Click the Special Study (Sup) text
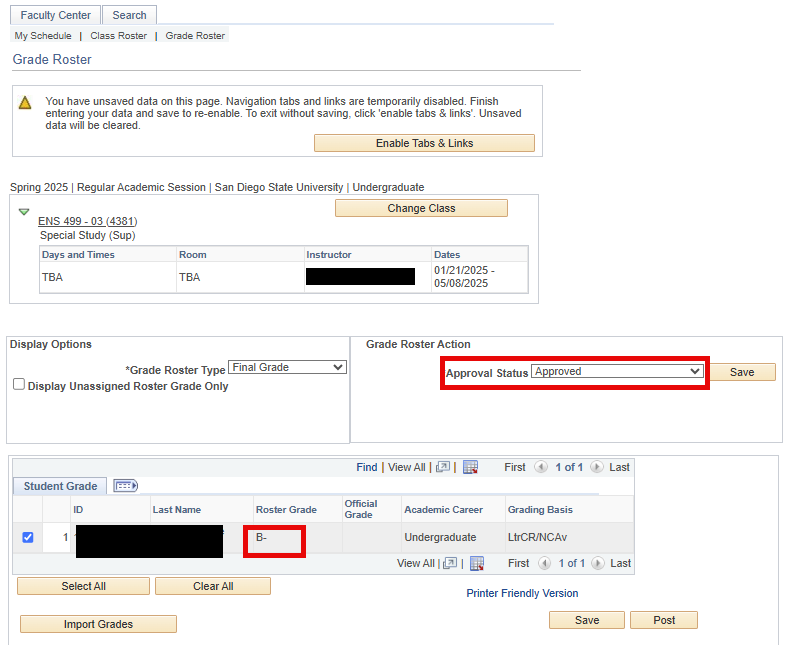This screenshot has width=793, height=645. pos(87,235)
